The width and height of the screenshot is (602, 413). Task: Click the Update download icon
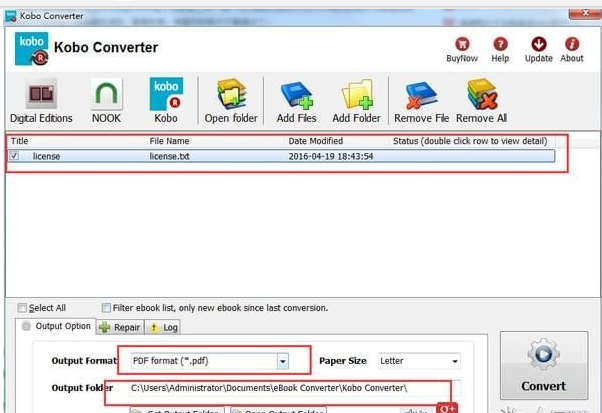point(539,44)
